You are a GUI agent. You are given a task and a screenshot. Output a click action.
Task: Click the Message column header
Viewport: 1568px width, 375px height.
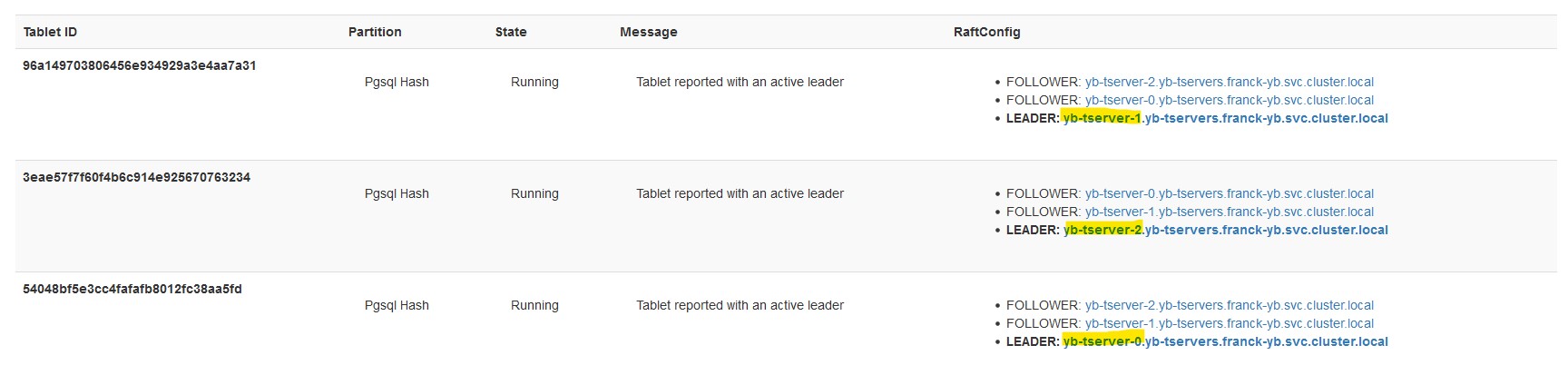click(648, 32)
